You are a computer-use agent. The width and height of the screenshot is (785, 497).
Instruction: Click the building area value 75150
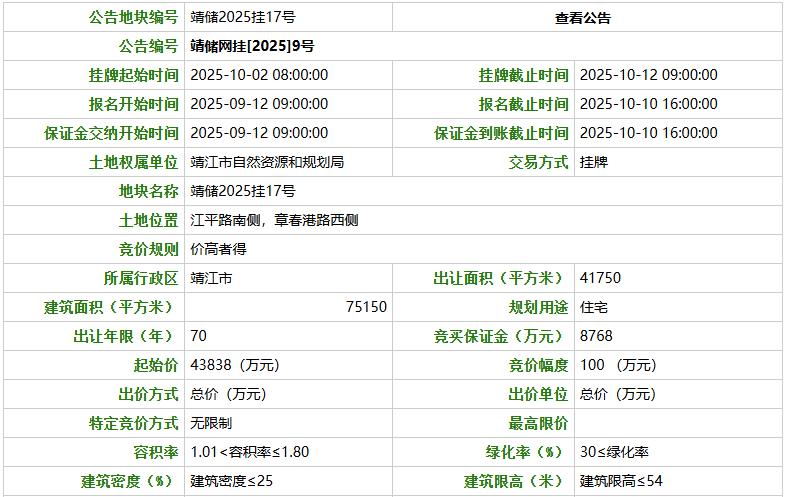[x=366, y=307]
